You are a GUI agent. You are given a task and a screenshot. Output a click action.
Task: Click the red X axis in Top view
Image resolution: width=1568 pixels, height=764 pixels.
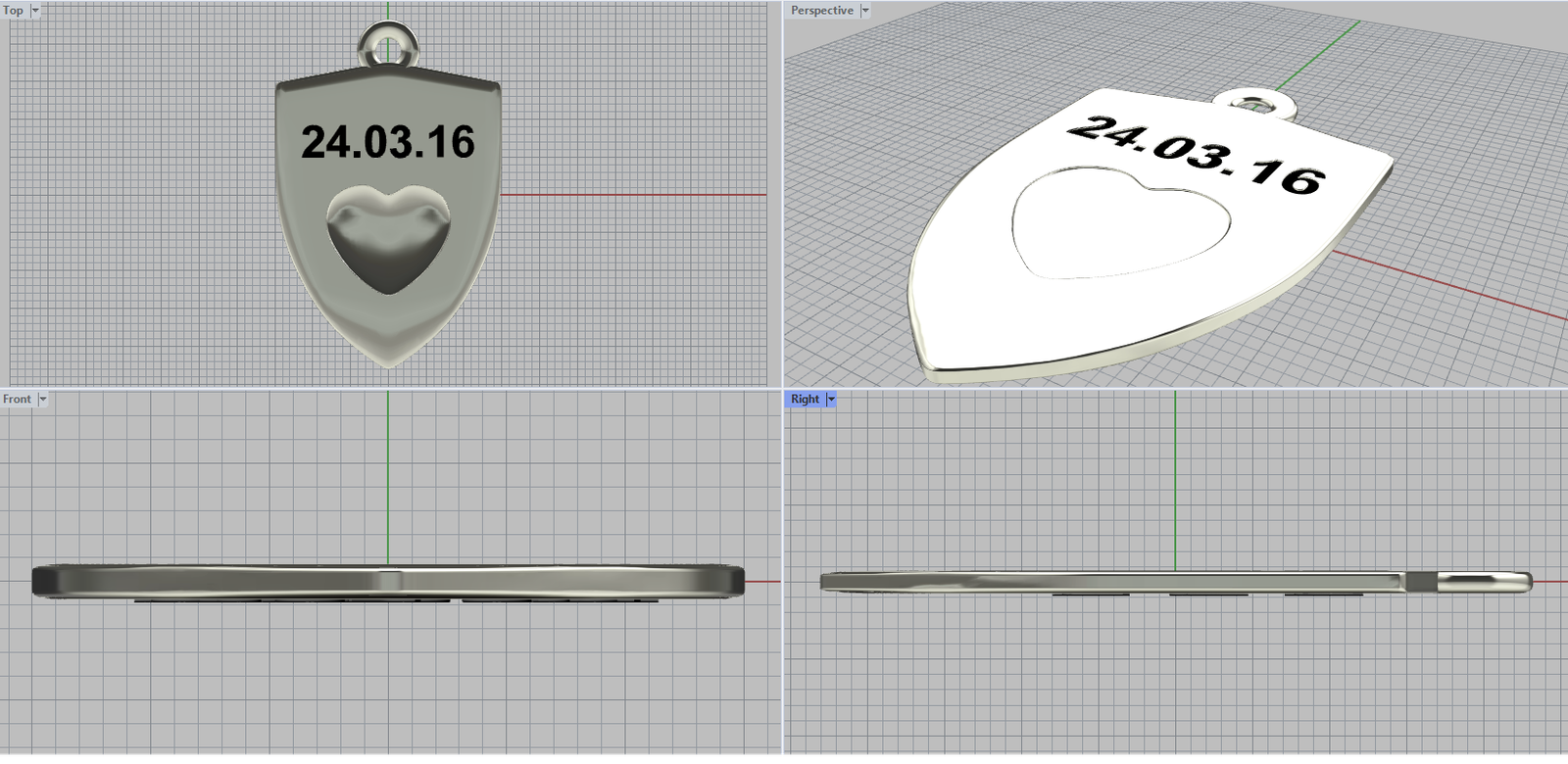[x=637, y=194]
